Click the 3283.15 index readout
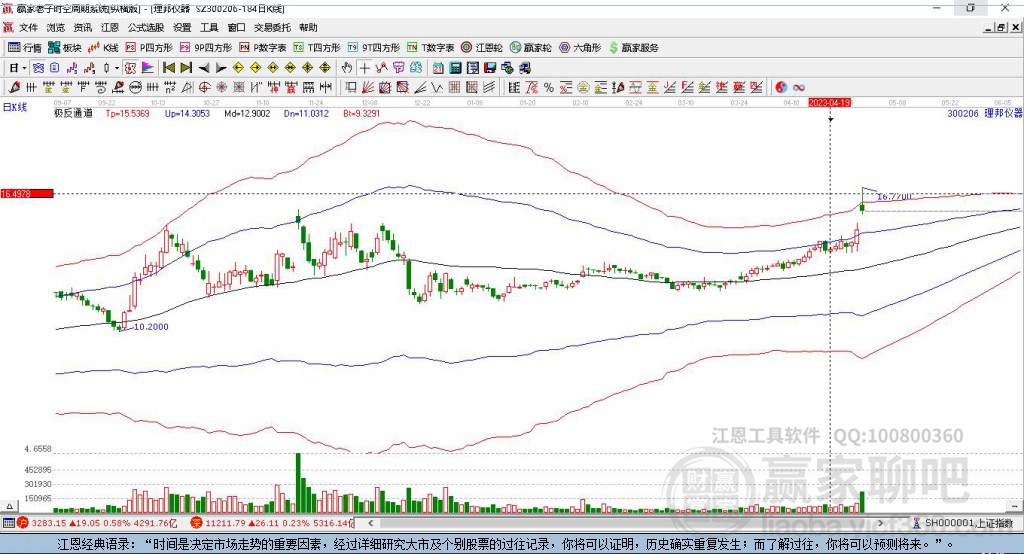This screenshot has width=1024, height=554. tap(49, 523)
